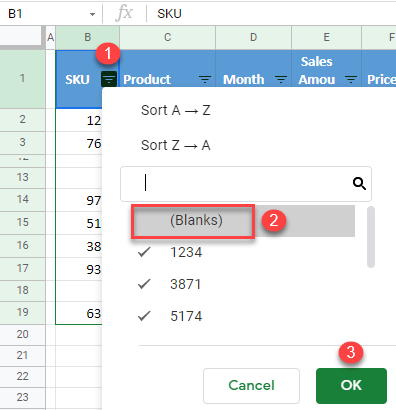Image resolution: width=396 pixels, height=410 pixels.
Task: Select row 13 header
Action: [22, 177]
